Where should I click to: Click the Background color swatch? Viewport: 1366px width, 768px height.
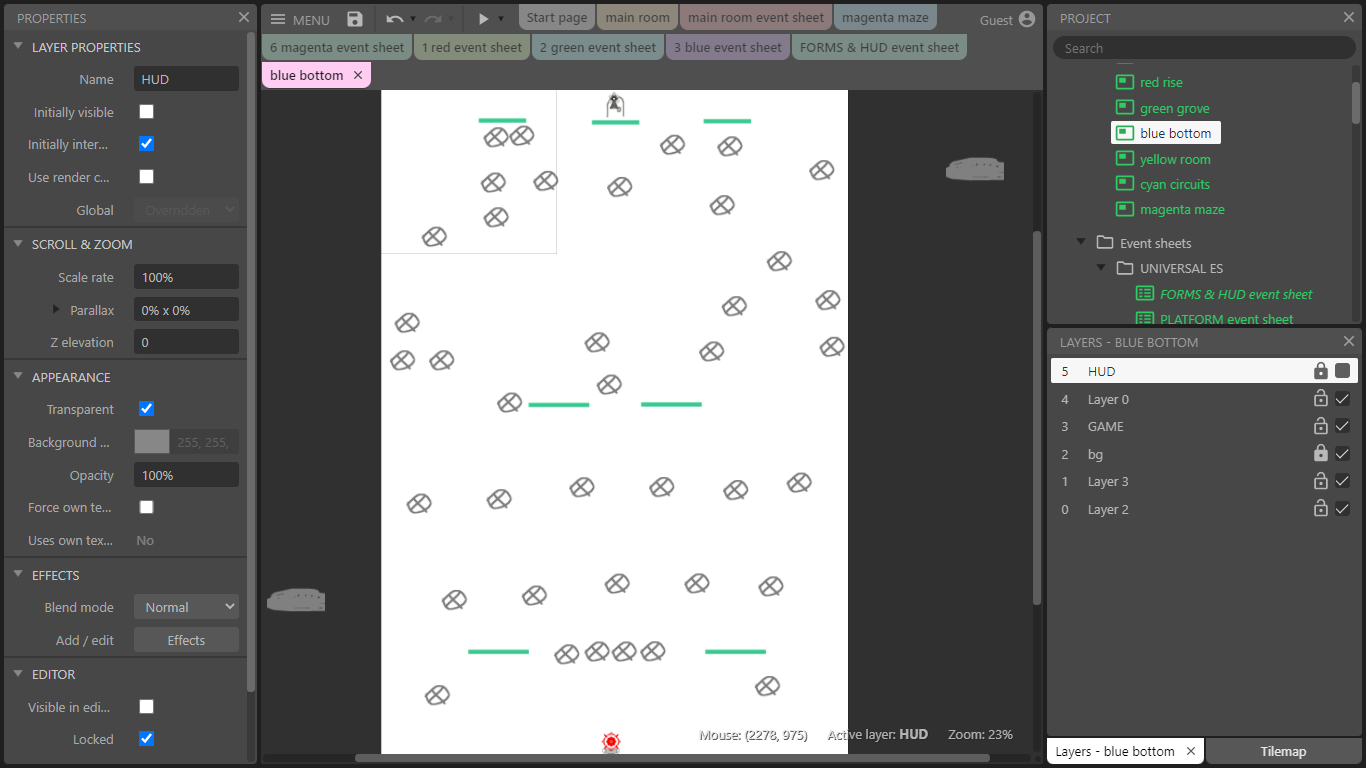[152, 442]
